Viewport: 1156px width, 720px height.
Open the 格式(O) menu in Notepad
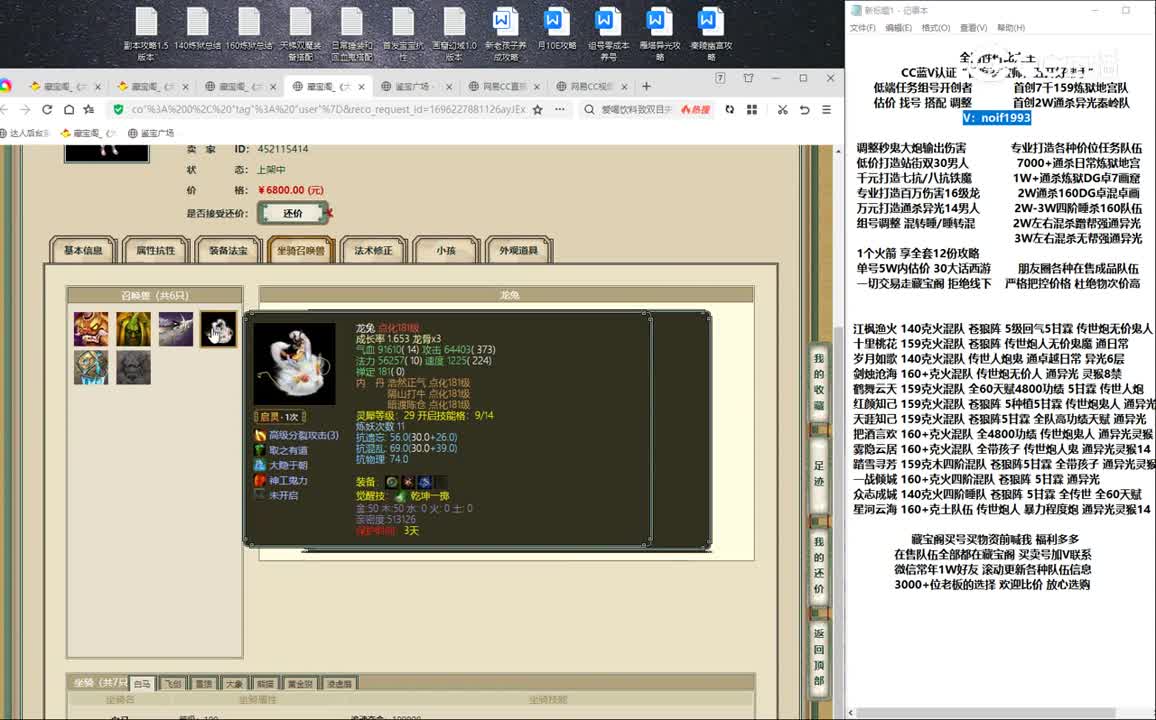click(x=936, y=28)
